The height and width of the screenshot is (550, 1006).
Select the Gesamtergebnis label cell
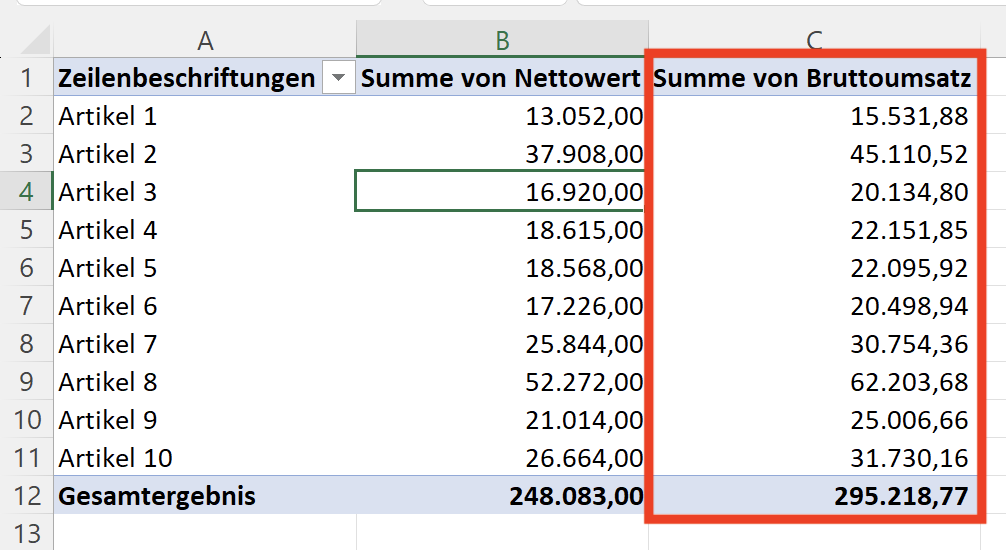(205, 495)
